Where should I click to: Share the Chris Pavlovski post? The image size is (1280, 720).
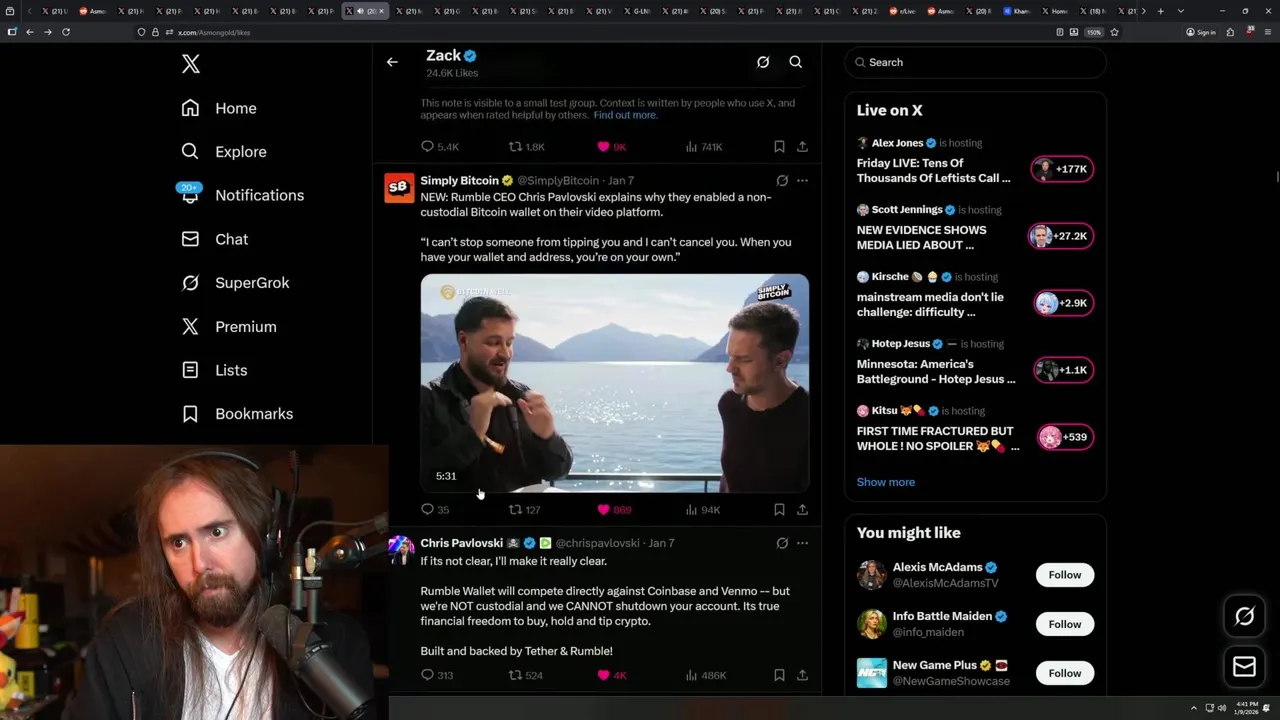(x=802, y=675)
